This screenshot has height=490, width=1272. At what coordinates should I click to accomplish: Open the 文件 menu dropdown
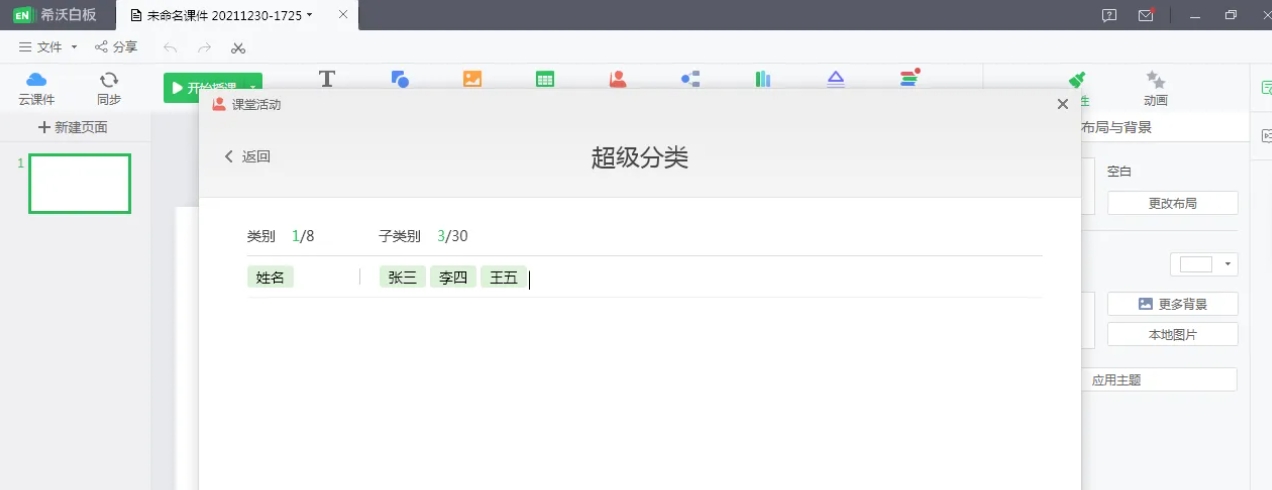[x=48, y=47]
